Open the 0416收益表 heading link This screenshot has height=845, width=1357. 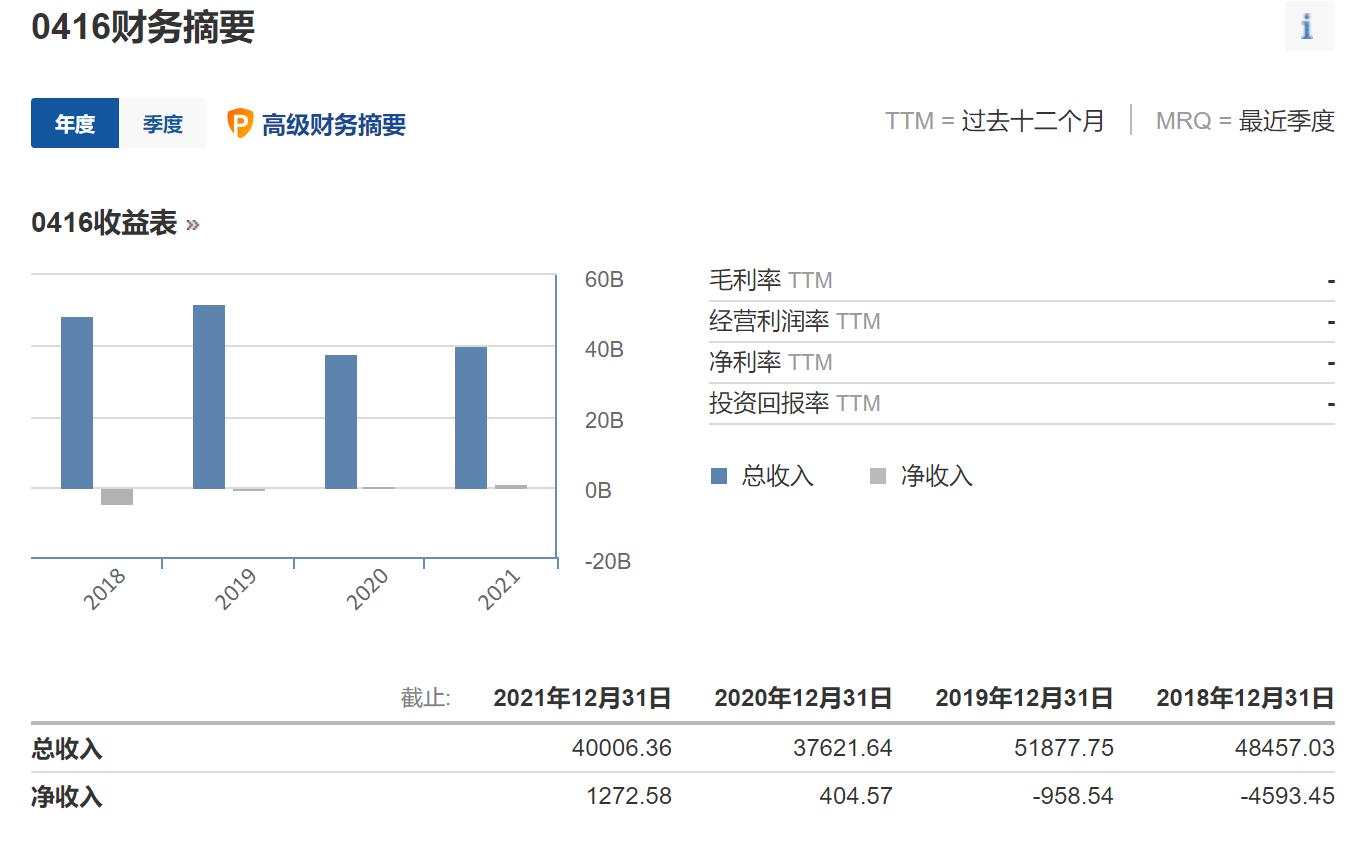pos(104,223)
